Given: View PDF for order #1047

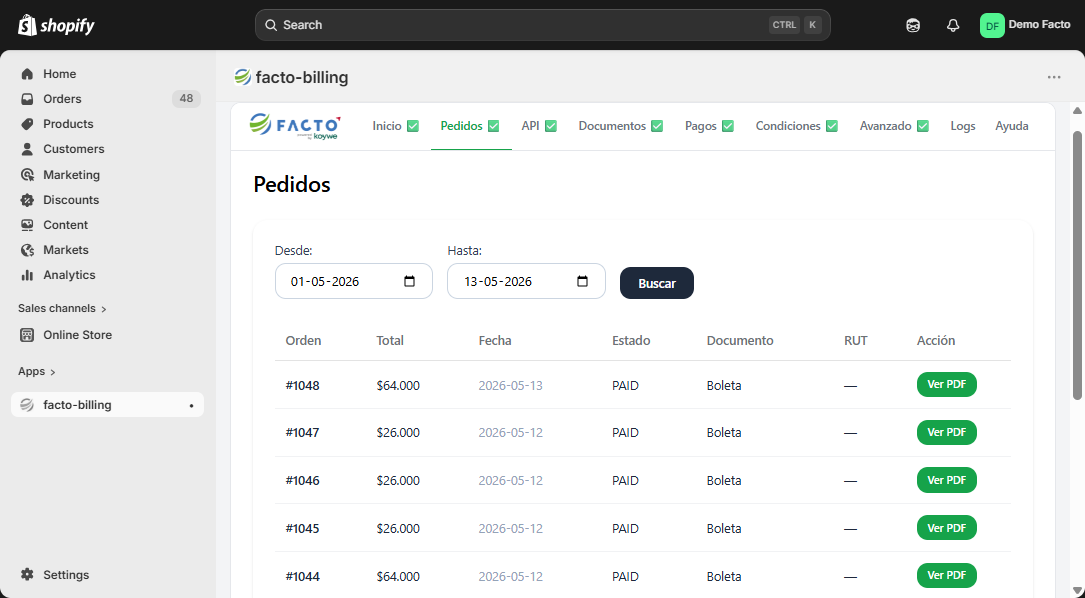Looking at the screenshot, I should point(947,433).
